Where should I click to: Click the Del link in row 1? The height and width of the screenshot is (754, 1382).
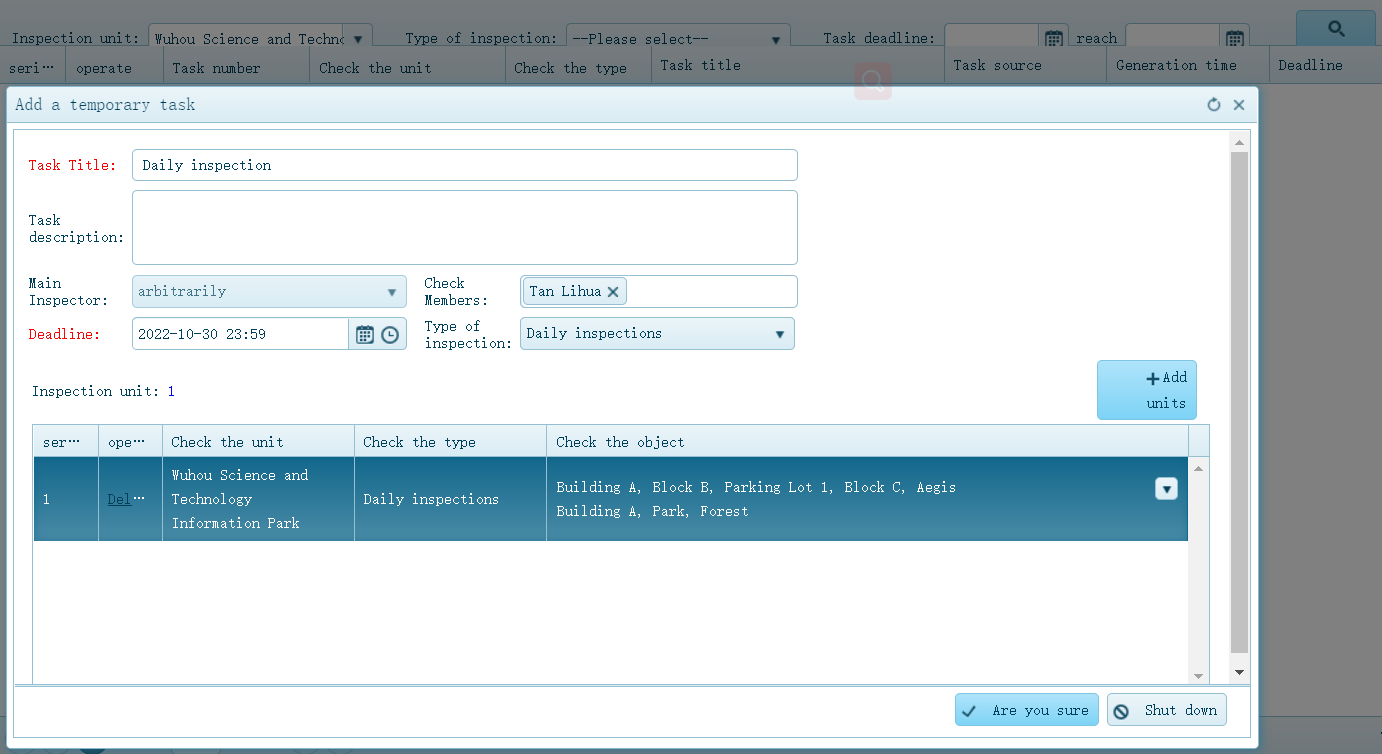tap(119, 499)
